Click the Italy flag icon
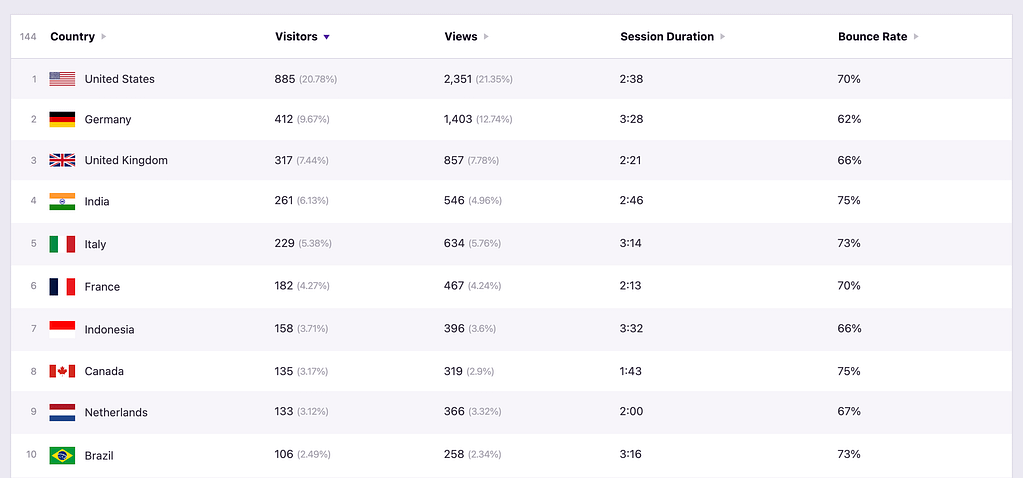Screen dimensions: 1023x478 62,244
